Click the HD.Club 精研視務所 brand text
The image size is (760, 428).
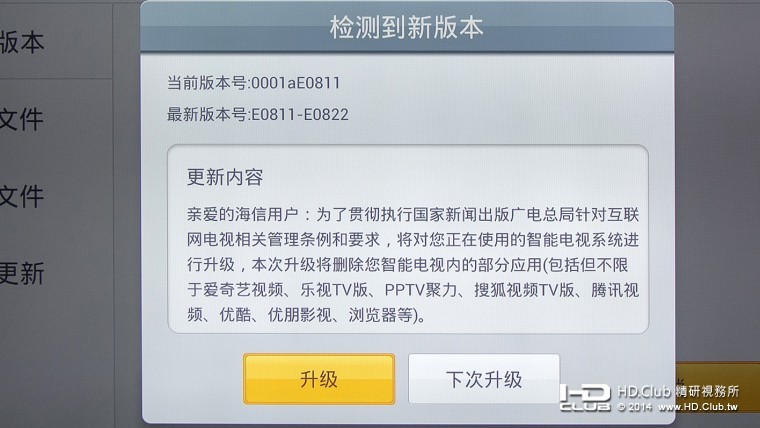tap(678, 391)
